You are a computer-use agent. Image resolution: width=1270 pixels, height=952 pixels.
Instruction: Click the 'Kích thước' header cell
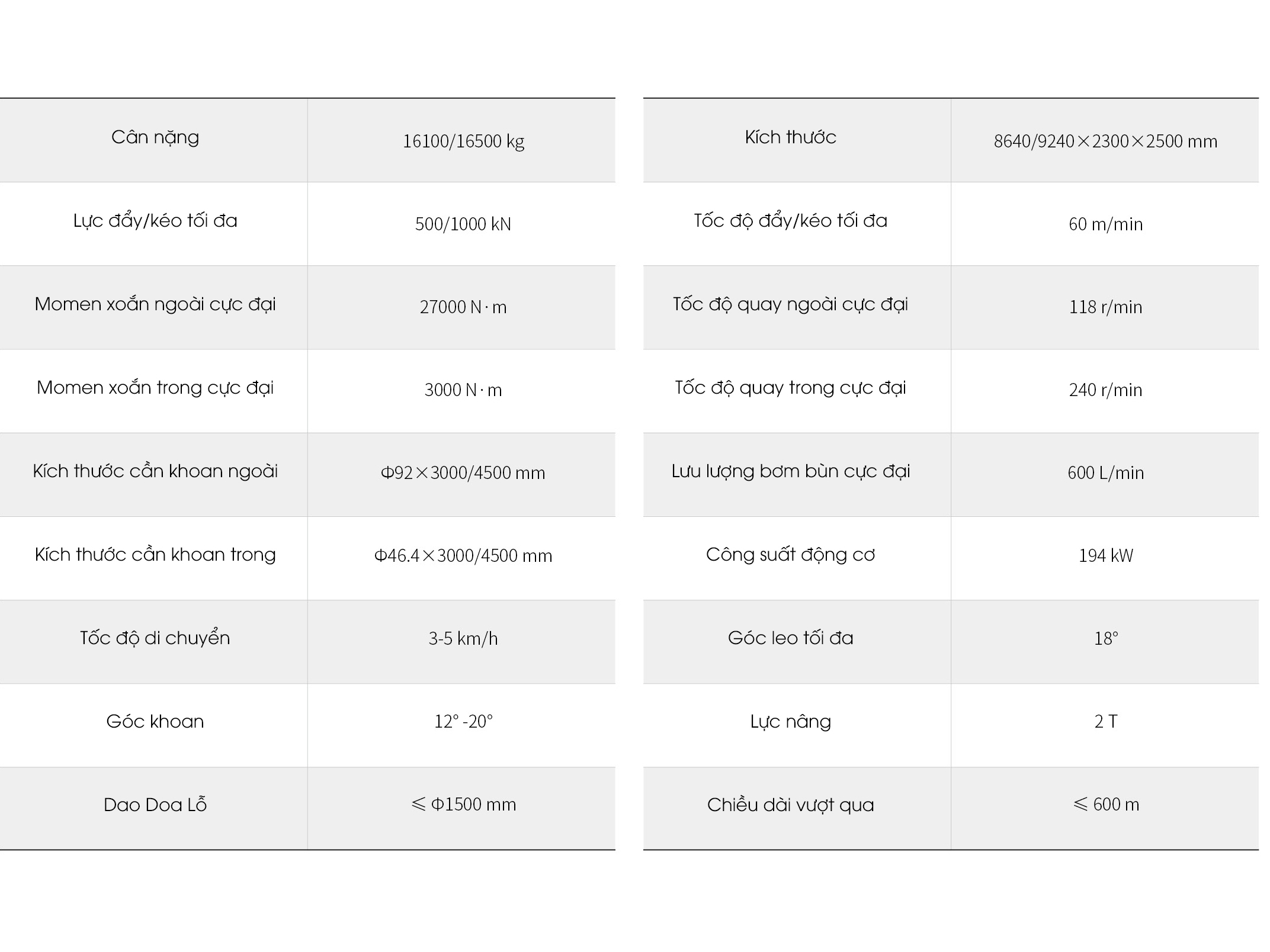click(x=790, y=138)
